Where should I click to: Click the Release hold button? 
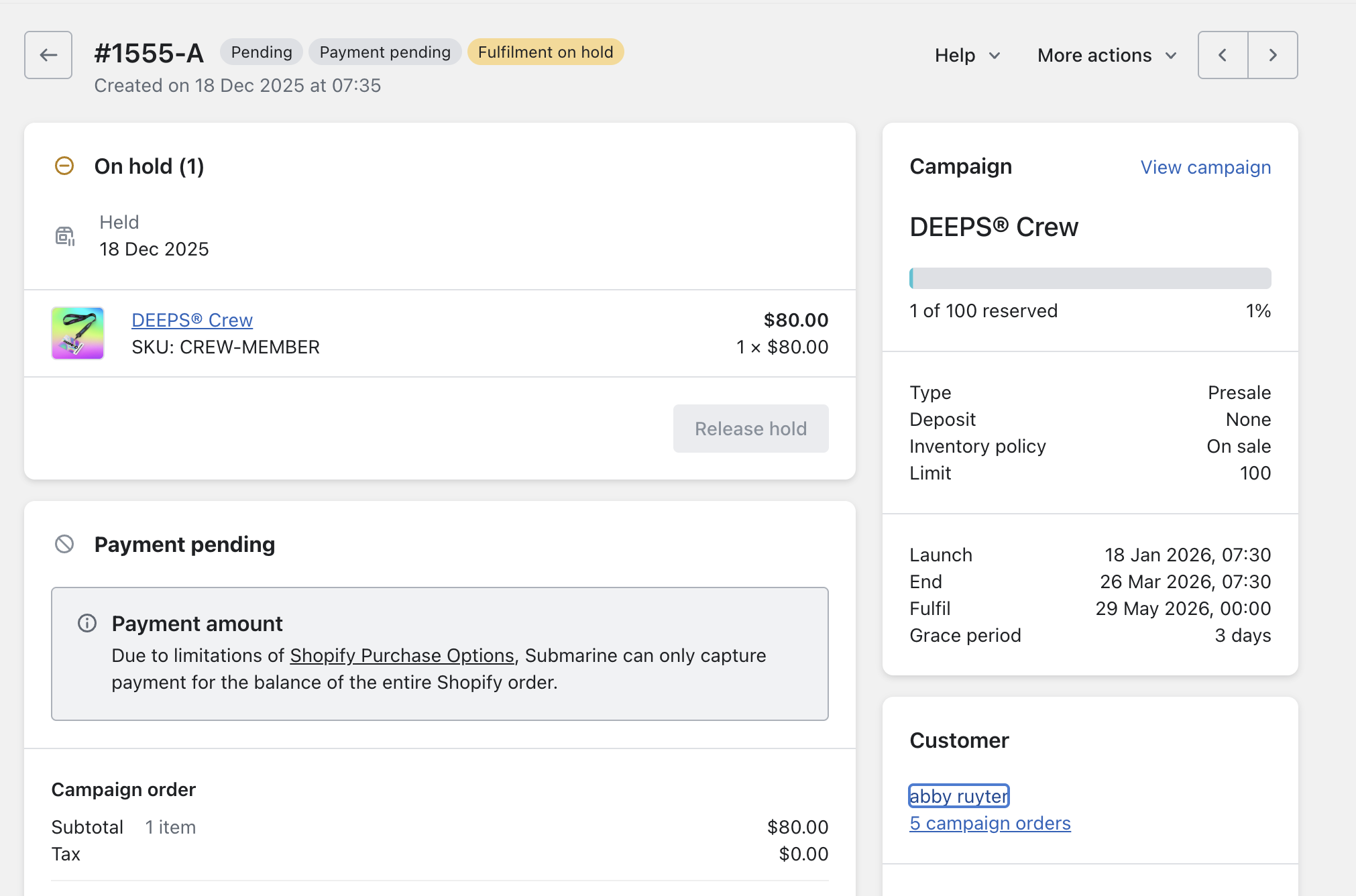pos(750,429)
